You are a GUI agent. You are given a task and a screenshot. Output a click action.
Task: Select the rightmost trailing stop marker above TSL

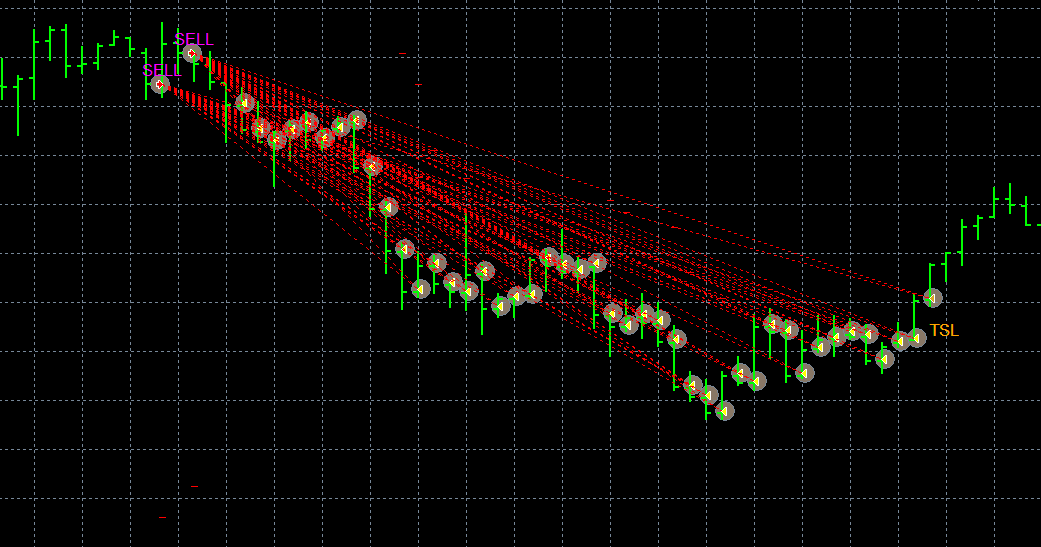(933, 298)
